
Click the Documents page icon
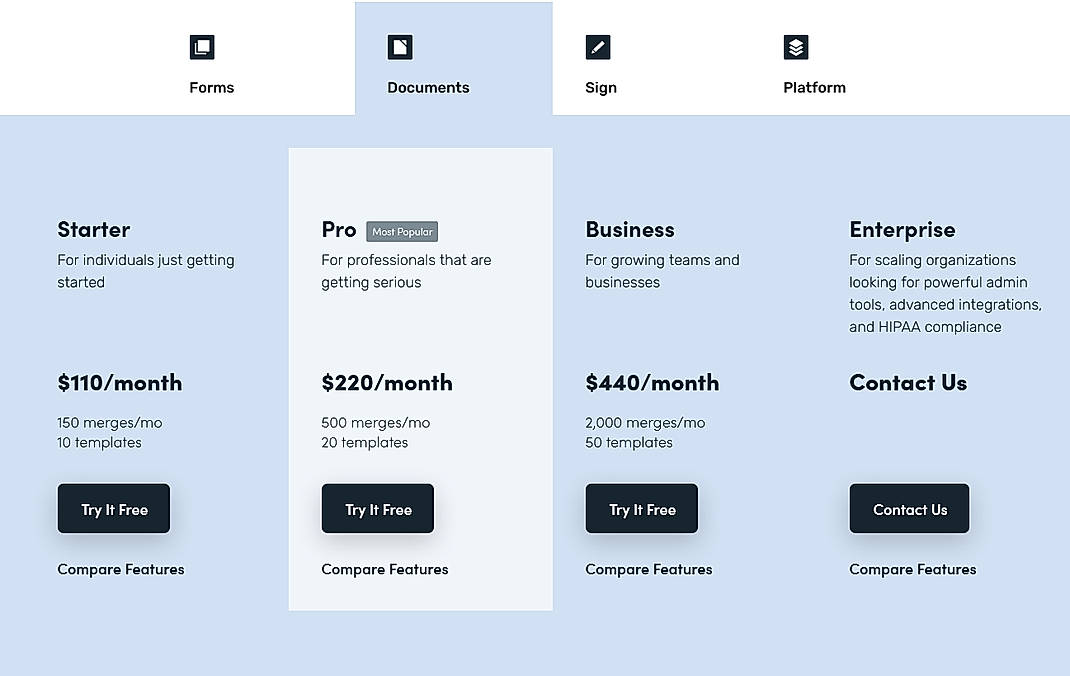(x=399, y=46)
